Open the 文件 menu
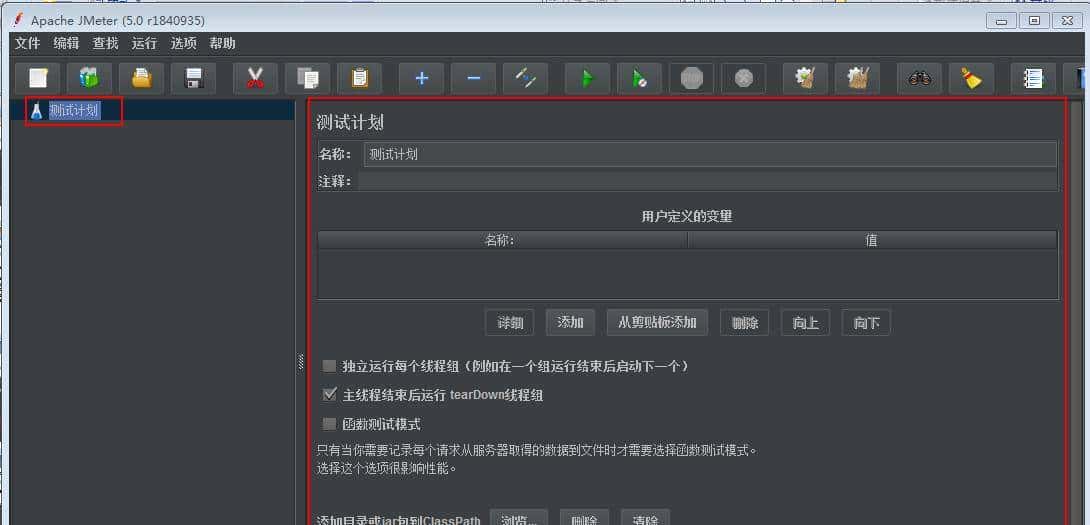This screenshot has width=1090, height=525. pyautogui.click(x=28, y=43)
